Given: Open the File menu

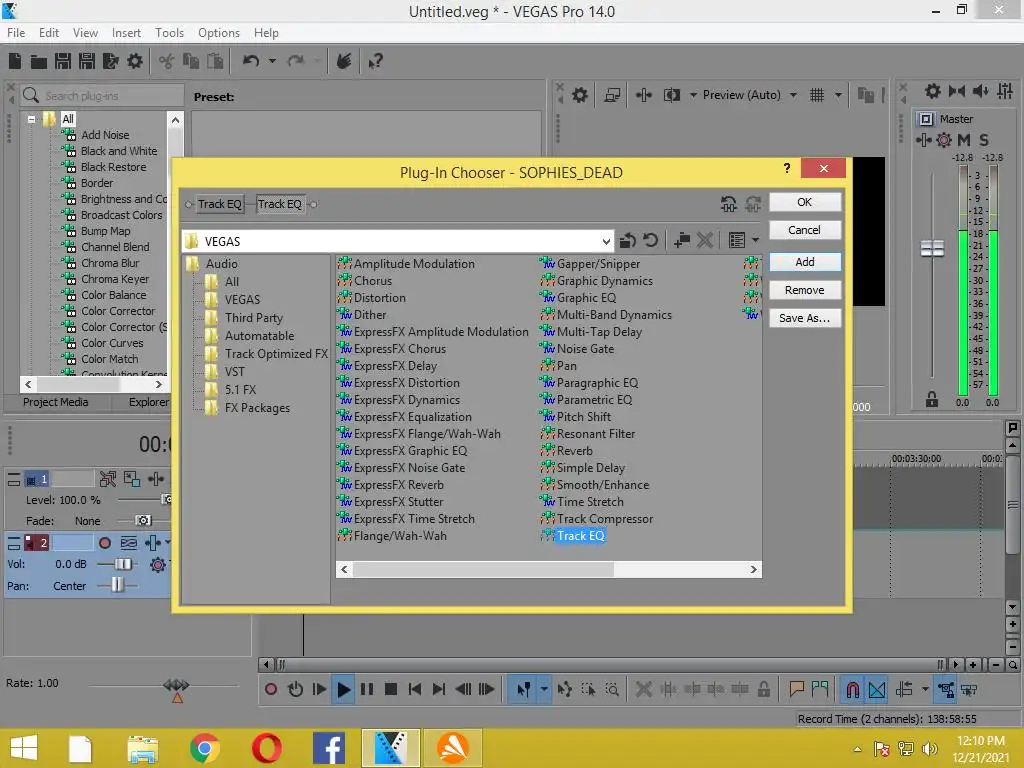Looking at the screenshot, I should pos(16,33).
